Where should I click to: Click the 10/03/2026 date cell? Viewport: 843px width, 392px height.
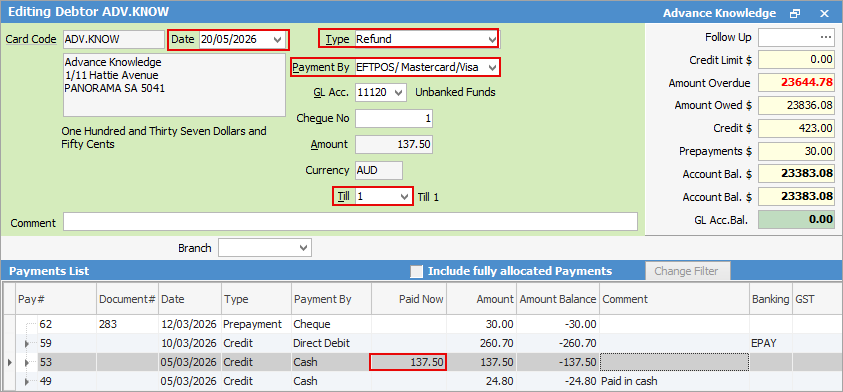click(190, 344)
